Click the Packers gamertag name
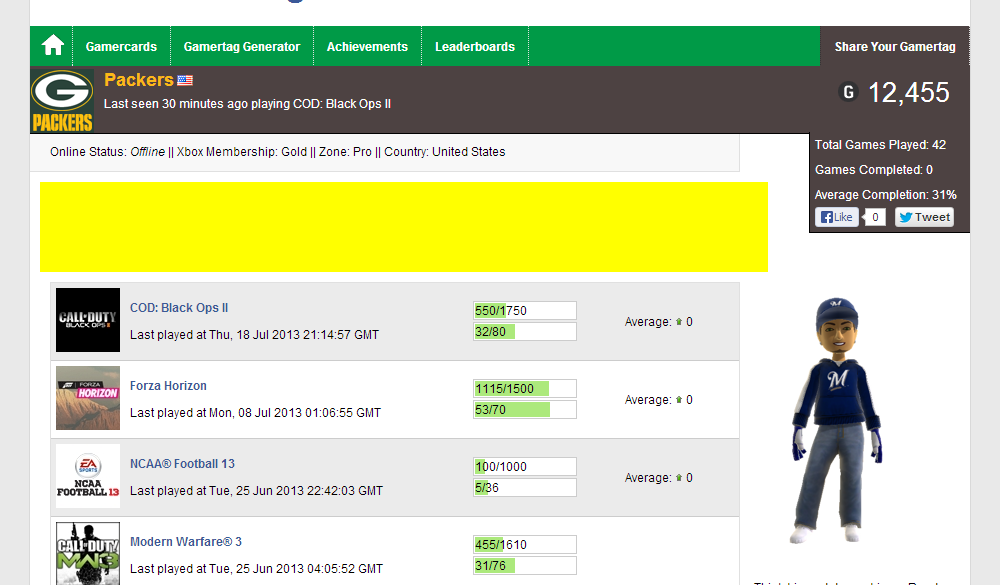1000x585 pixels. (138, 80)
